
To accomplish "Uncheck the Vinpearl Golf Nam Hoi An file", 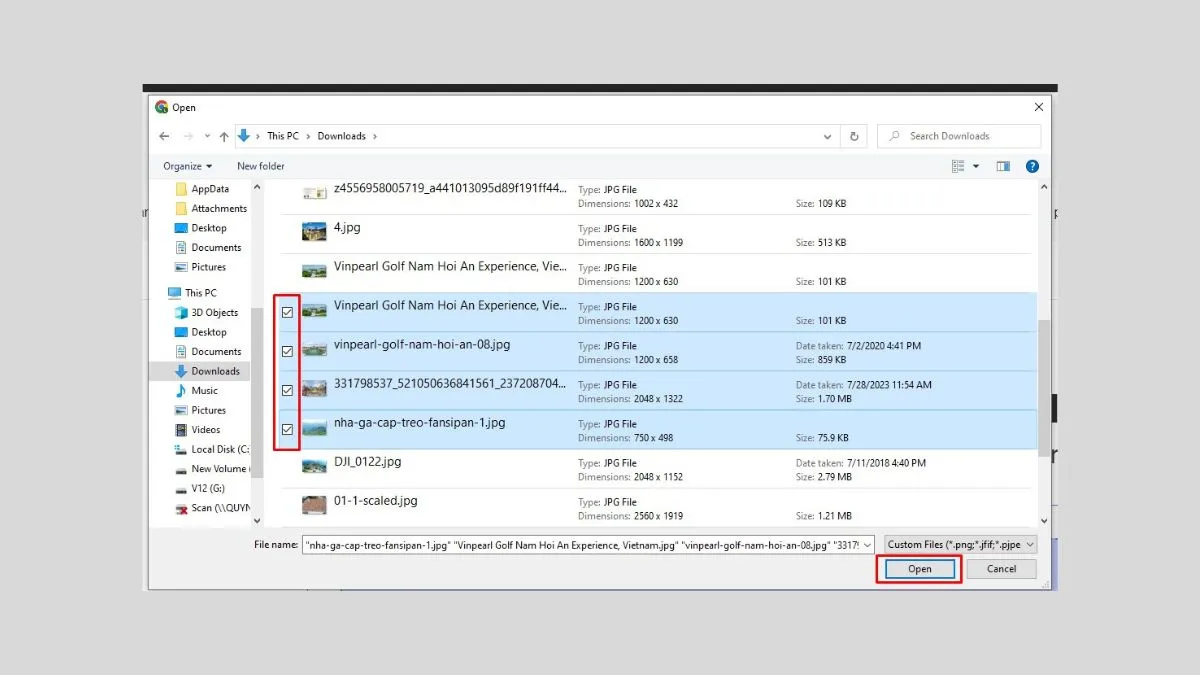I will tap(287, 312).
